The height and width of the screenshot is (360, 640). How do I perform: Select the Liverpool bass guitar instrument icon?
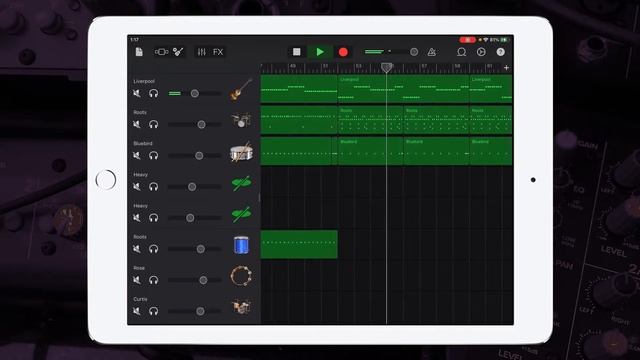(x=241, y=89)
